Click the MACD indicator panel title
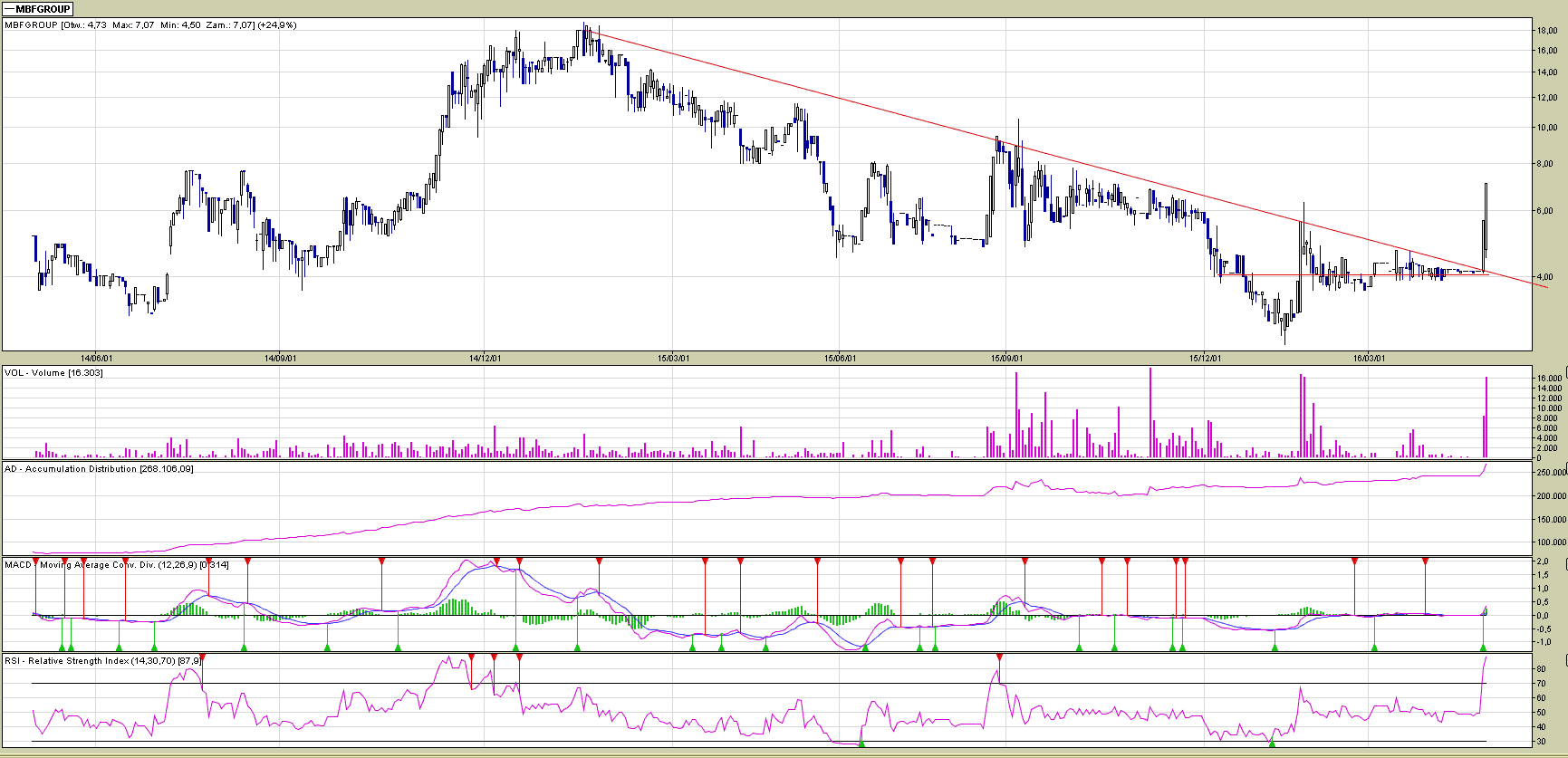 (x=116, y=565)
